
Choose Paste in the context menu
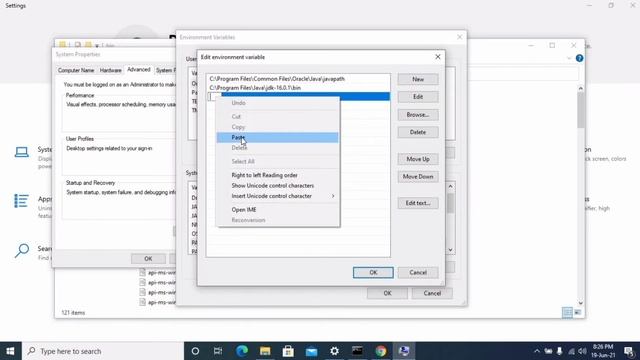click(278, 138)
